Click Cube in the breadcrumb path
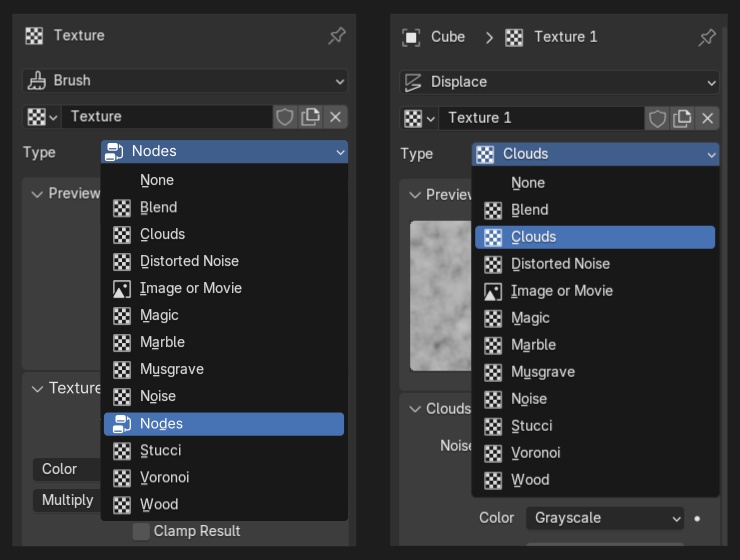The width and height of the screenshot is (740, 560). pyautogui.click(x=447, y=37)
